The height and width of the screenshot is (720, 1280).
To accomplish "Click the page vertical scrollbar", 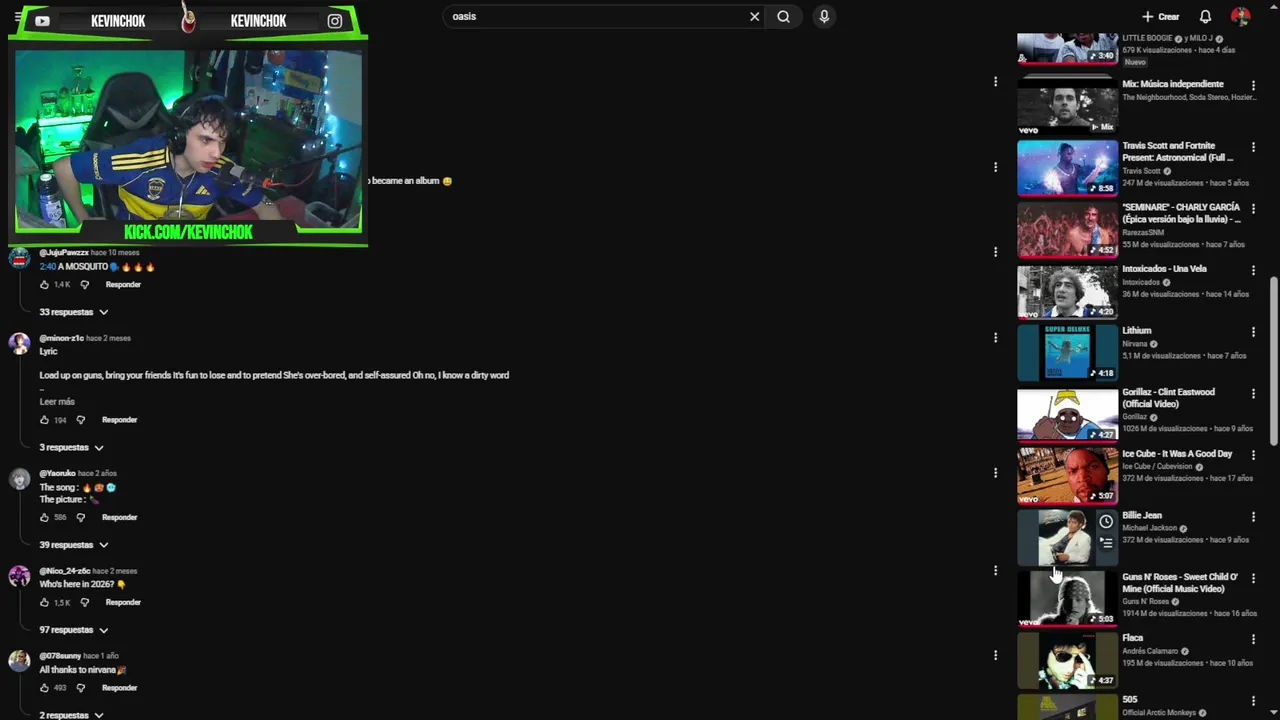I will click(1273, 360).
